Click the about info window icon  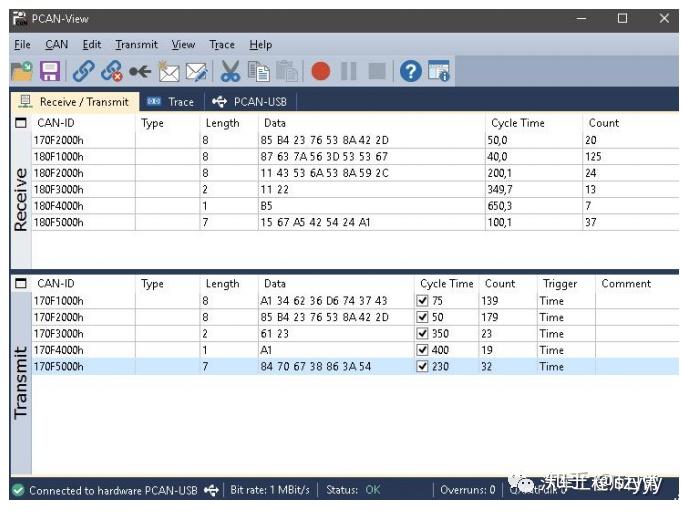(439, 71)
